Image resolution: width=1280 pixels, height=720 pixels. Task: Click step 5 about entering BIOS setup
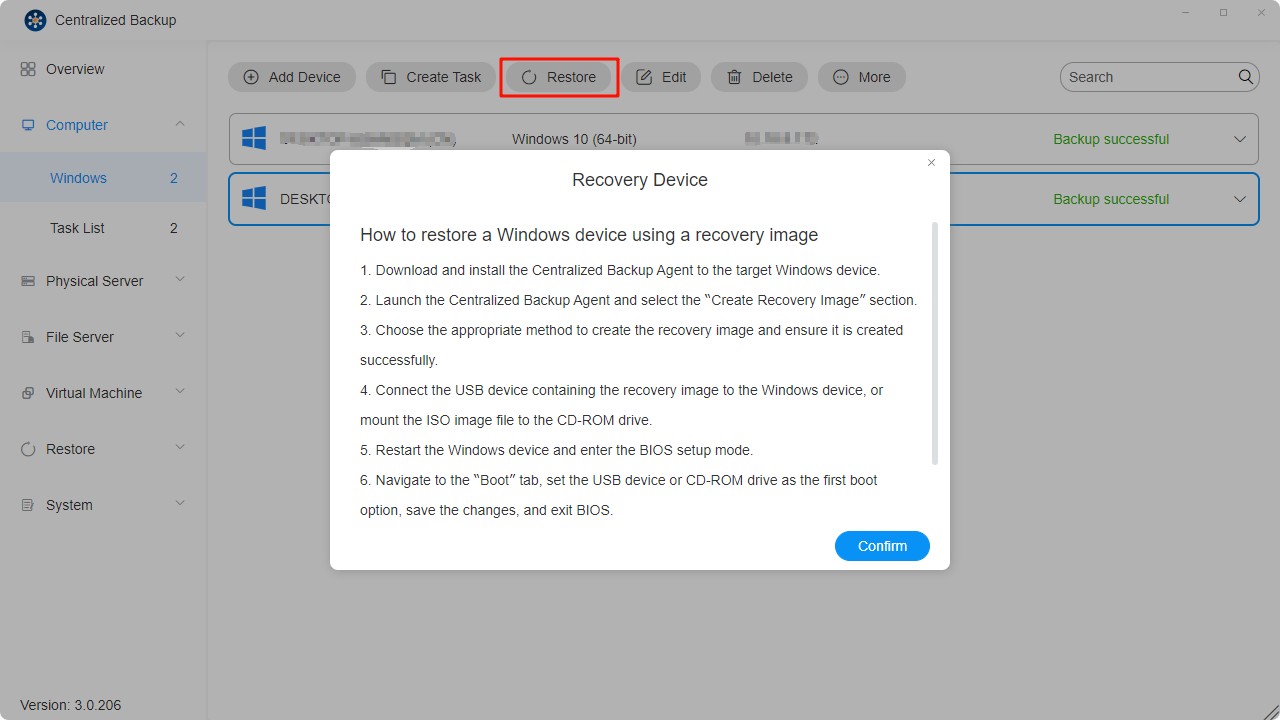click(x=556, y=450)
